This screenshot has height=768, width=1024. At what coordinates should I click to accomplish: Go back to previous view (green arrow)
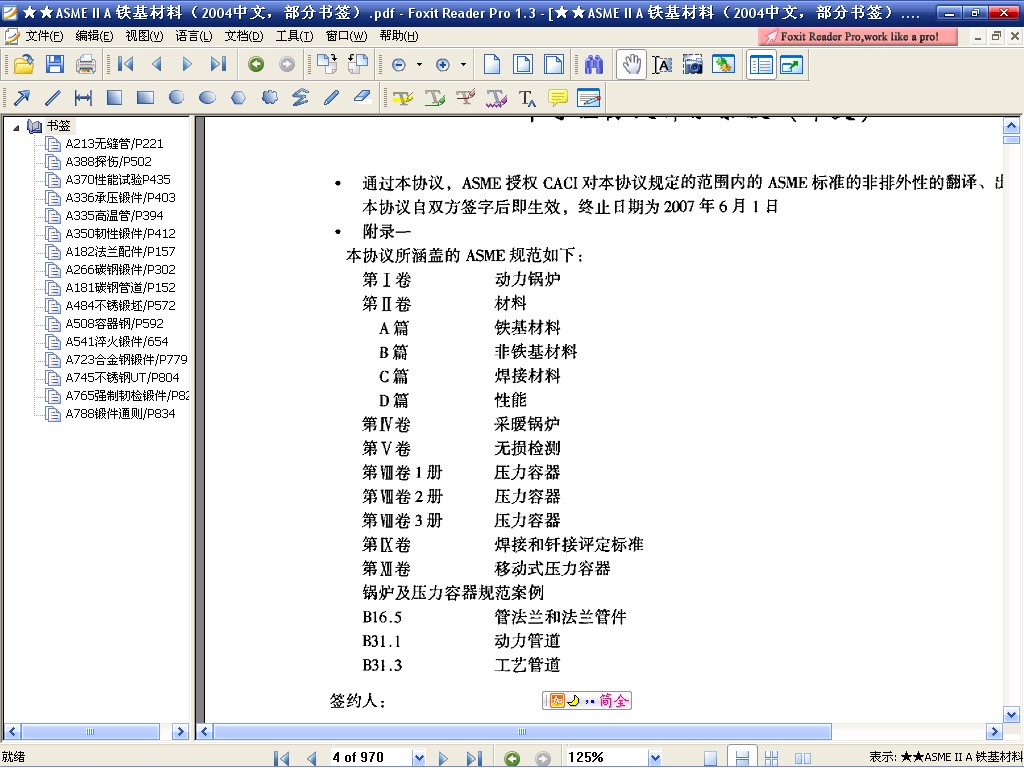click(x=256, y=64)
